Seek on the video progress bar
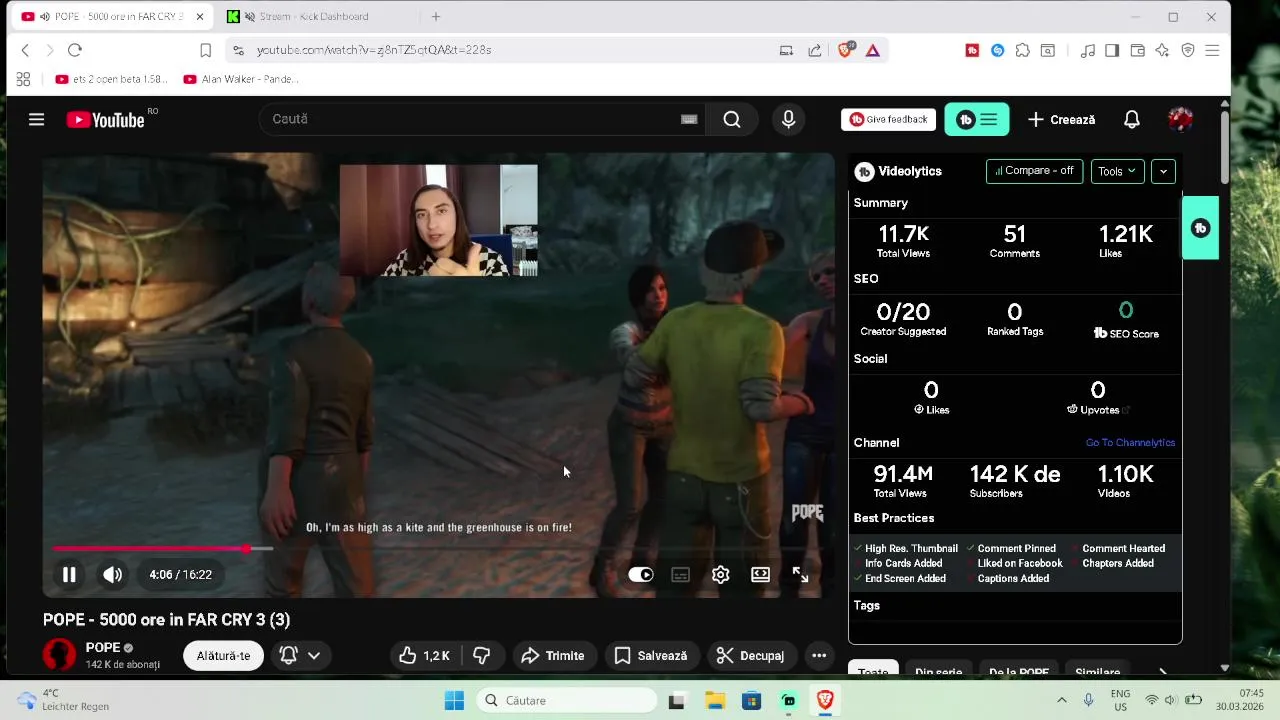 pyautogui.click(x=438, y=548)
